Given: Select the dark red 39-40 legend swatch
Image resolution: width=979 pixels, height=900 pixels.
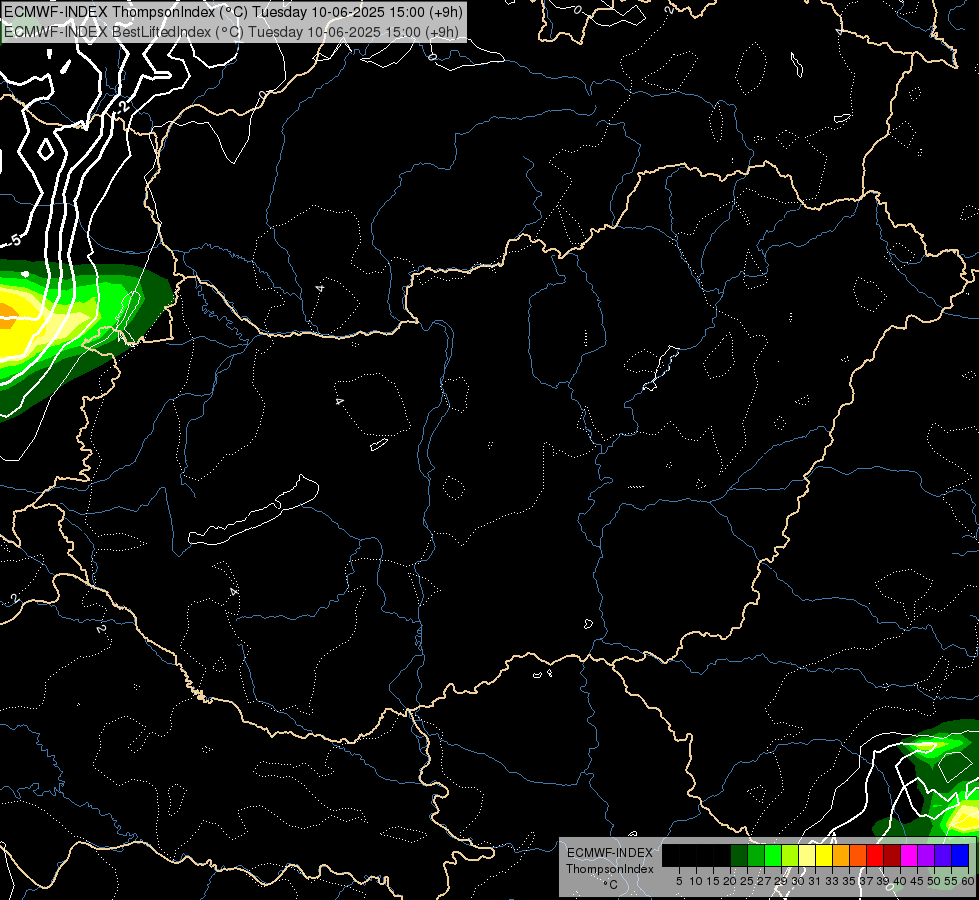Looking at the screenshot, I should click(x=892, y=855).
